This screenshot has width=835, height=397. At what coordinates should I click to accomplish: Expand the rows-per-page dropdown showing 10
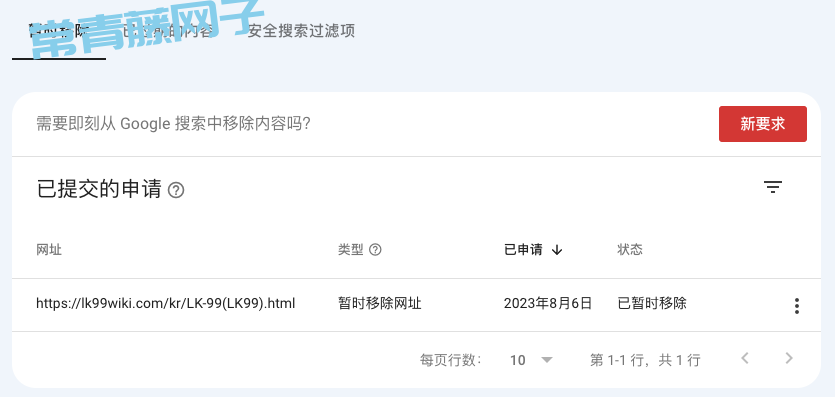point(531,360)
